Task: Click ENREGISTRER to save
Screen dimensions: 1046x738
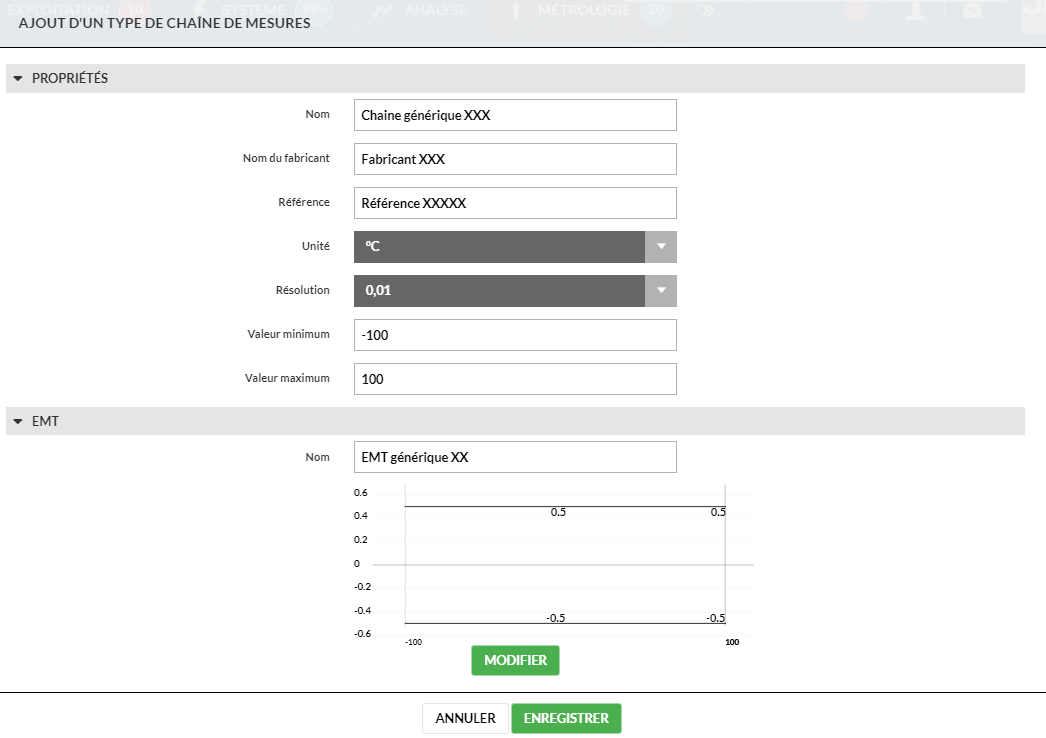Action: point(566,719)
